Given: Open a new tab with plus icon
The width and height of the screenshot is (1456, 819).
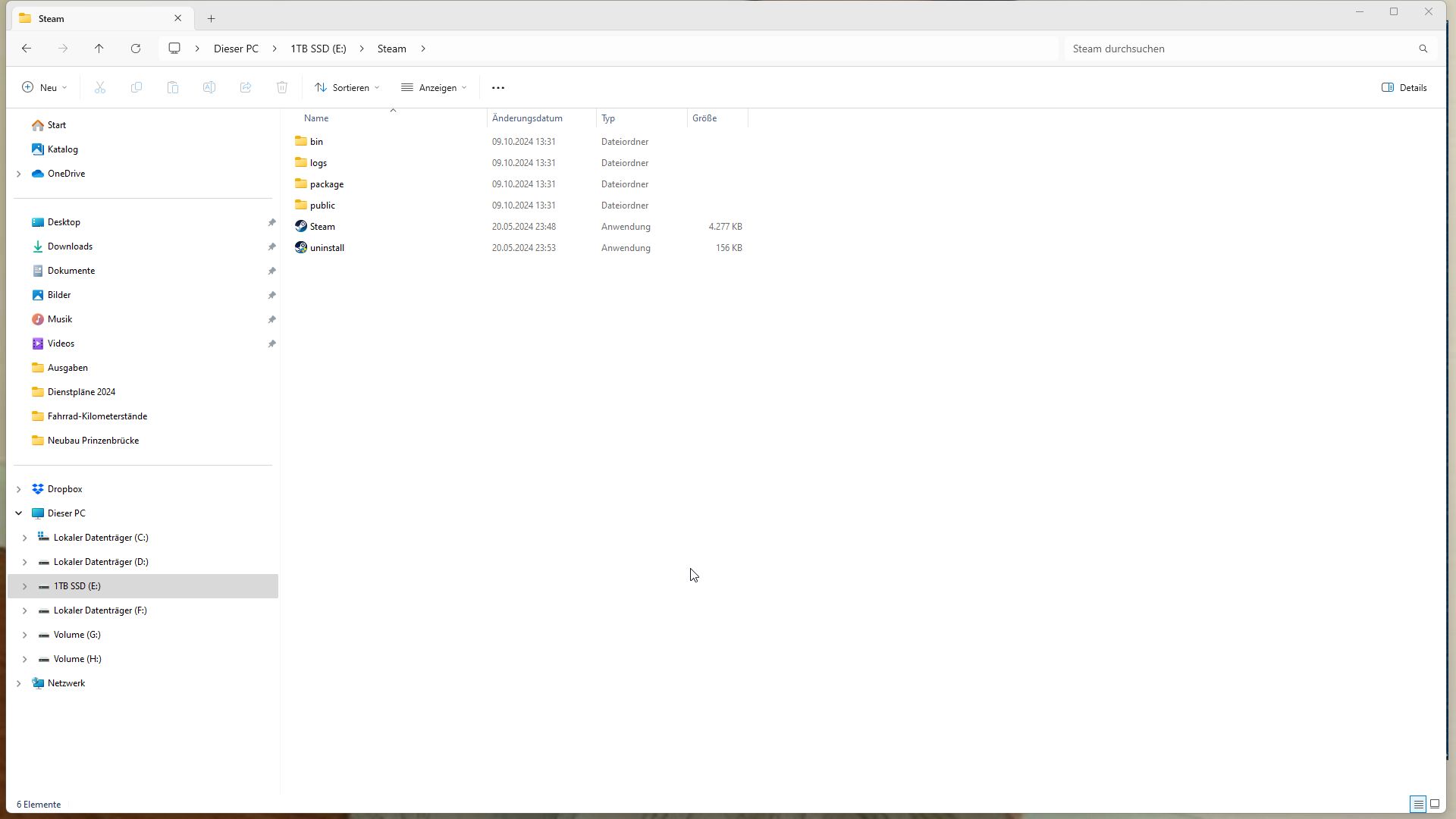Looking at the screenshot, I should point(212,18).
